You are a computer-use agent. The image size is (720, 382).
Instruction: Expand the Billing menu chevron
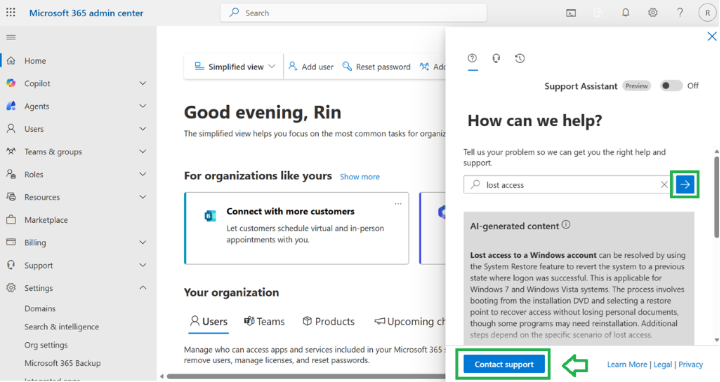pos(143,242)
